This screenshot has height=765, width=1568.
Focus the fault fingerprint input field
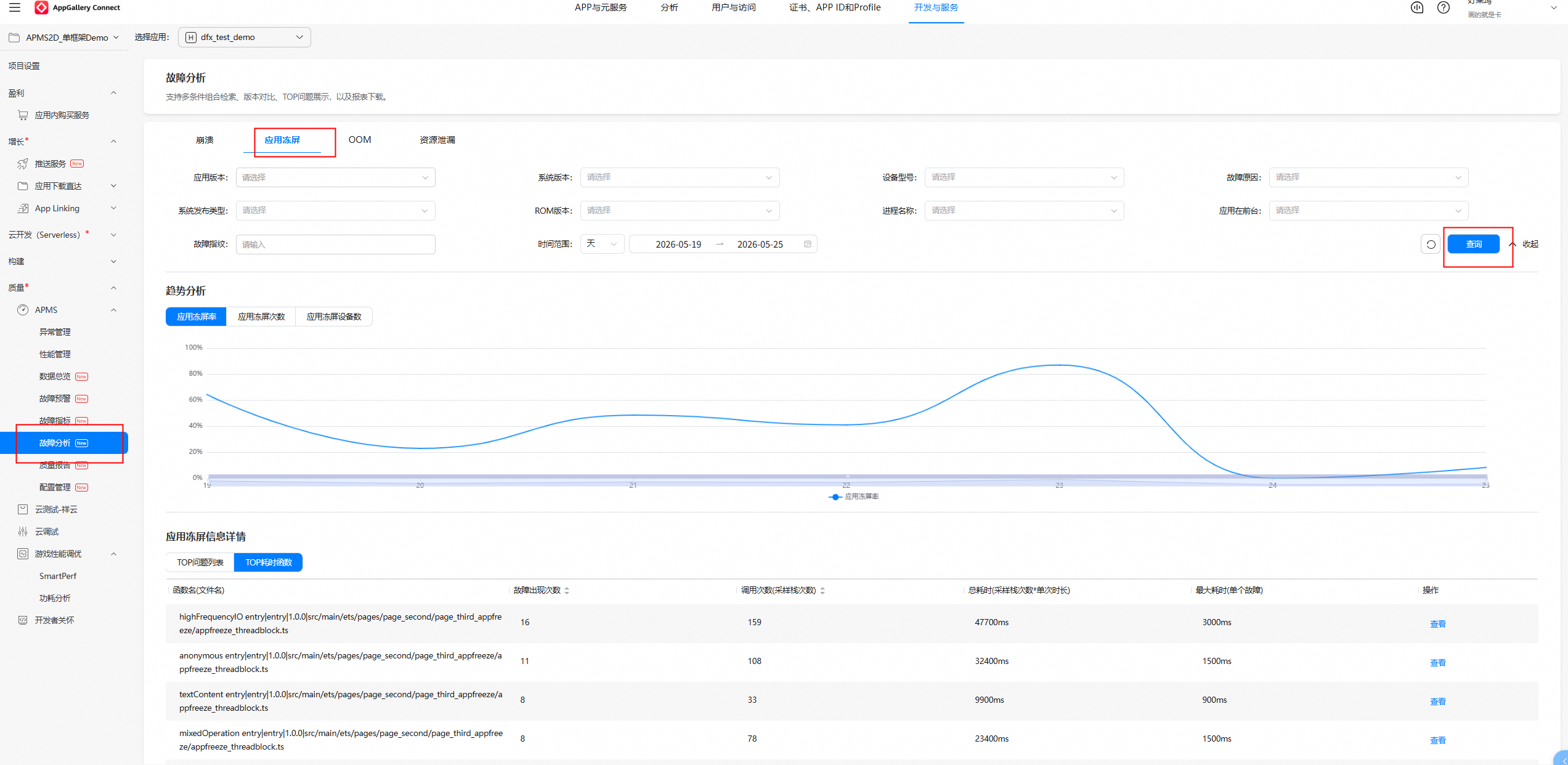[335, 245]
